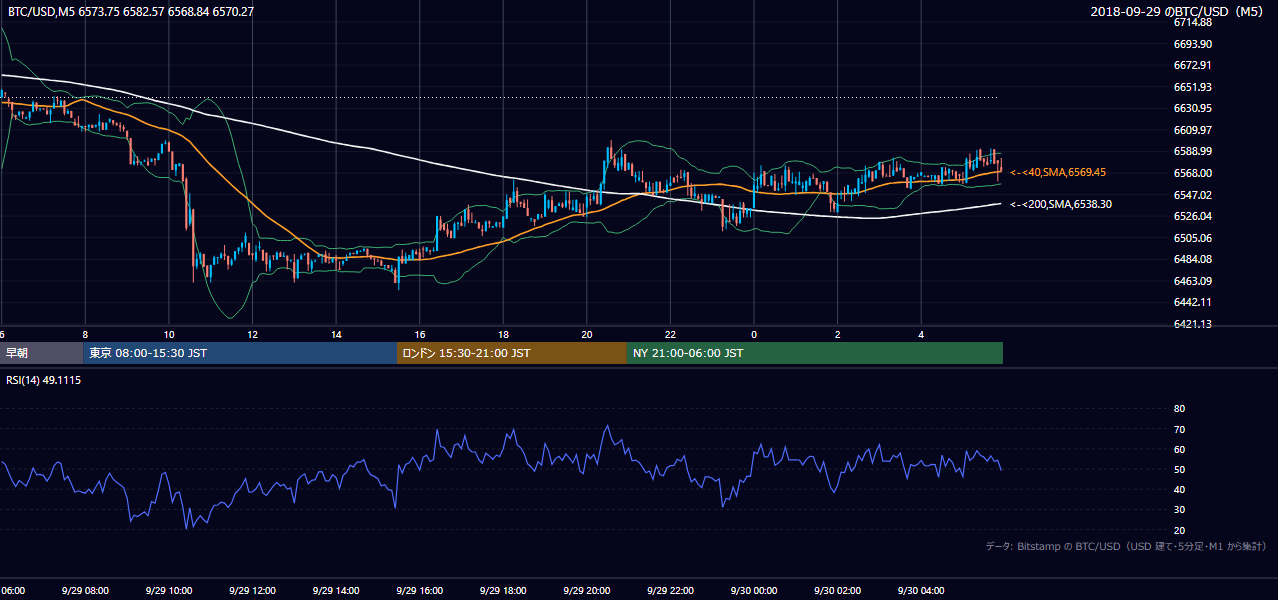Click hour label 10 under the price chart
This screenshot has width=1278, height=600.
pyautogui.click(x=169, y=335)
